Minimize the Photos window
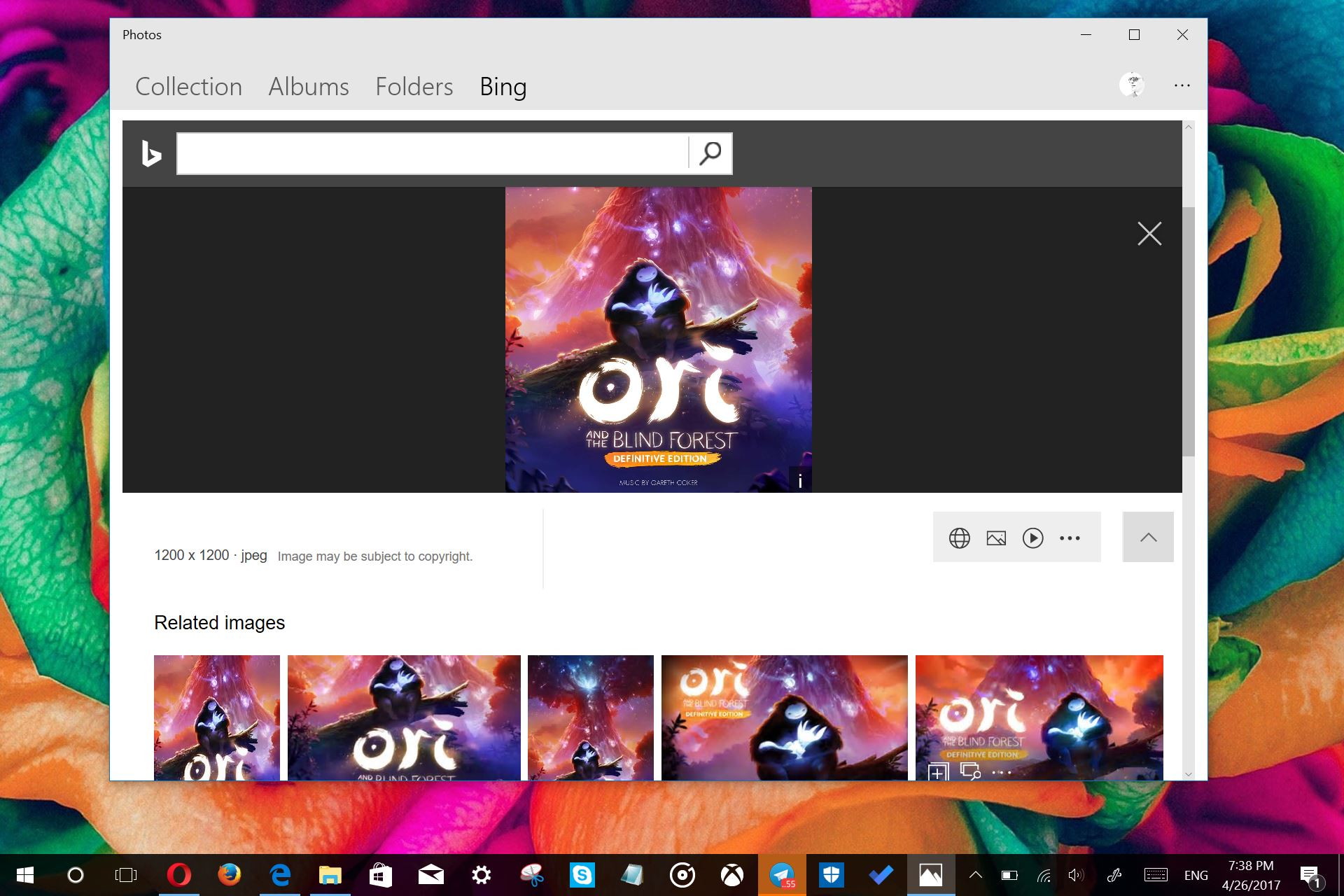 pos(1086,35)
